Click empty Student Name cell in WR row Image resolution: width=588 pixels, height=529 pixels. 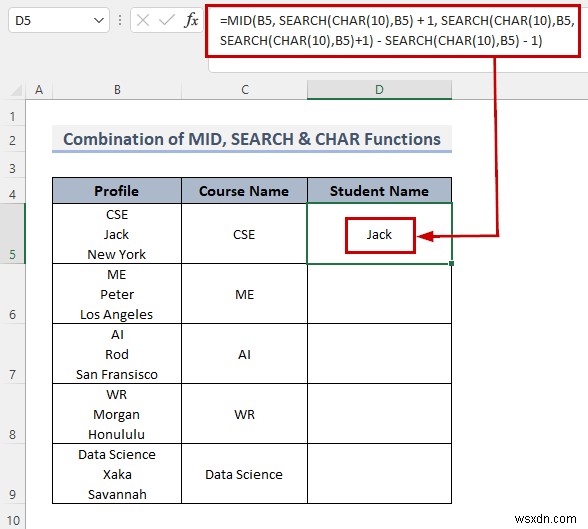380,414
